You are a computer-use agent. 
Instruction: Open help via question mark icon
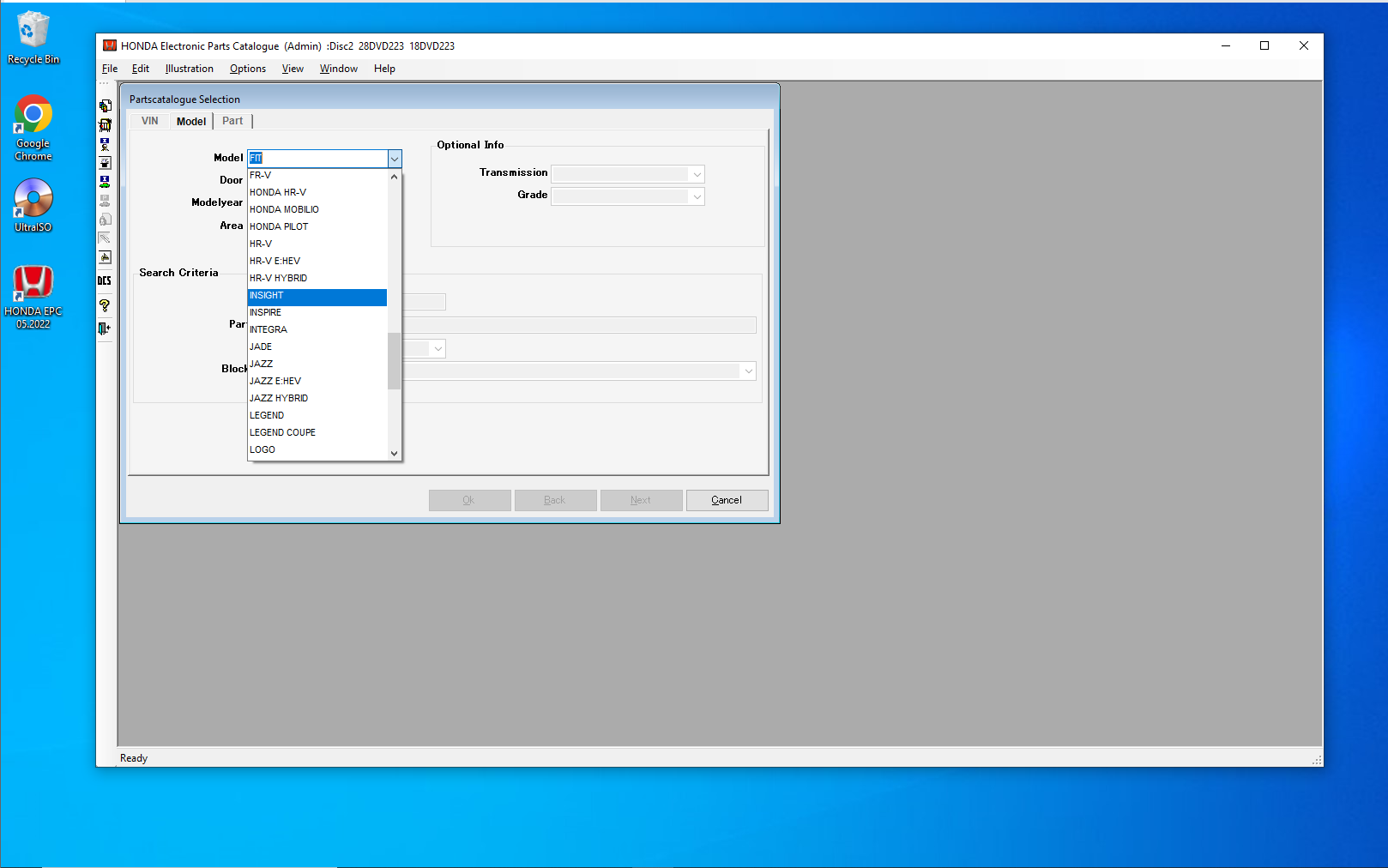[105, 305]
